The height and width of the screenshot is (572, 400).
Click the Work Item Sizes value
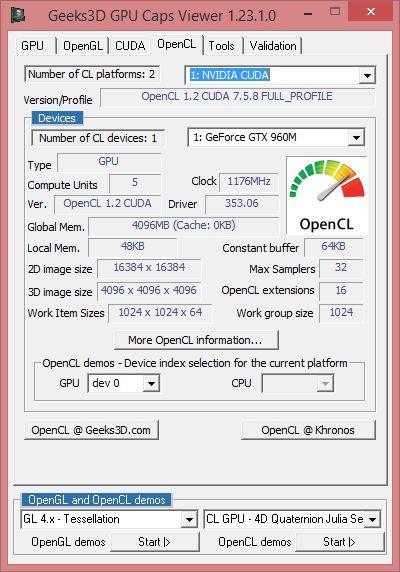coord(160,313)
